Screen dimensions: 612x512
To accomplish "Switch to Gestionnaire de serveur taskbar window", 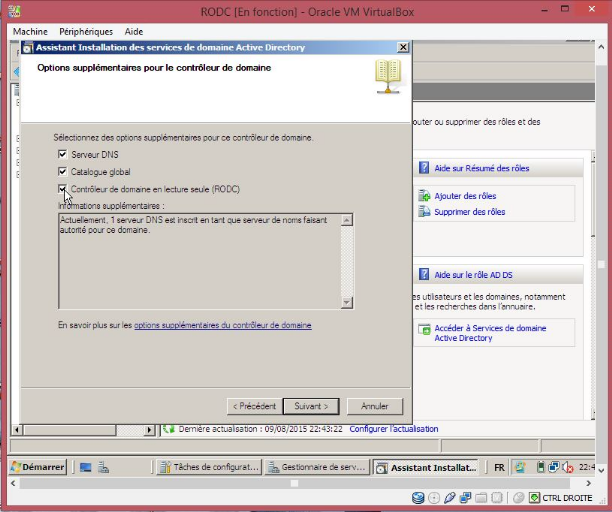I will click(317, 467).
